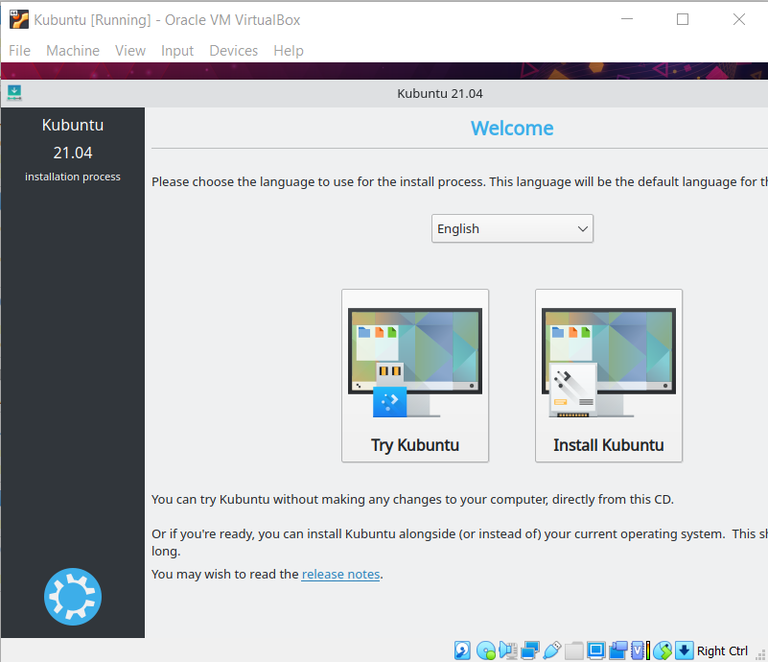The image size is (768, 662).
Task: Maximize the VirtualBox window
Action: tap(682, 19)
